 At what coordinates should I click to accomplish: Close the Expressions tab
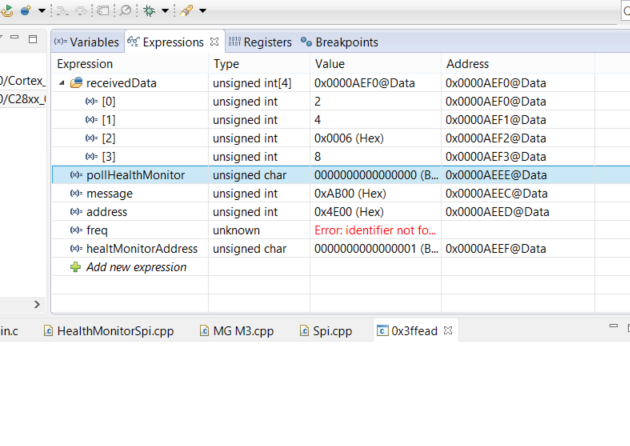[215, 41]
